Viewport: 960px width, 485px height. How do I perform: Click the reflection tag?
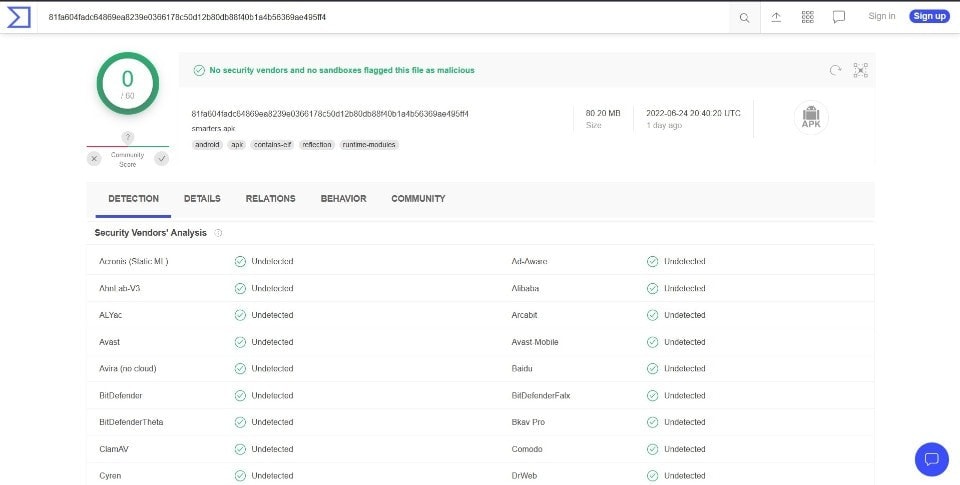317,145
